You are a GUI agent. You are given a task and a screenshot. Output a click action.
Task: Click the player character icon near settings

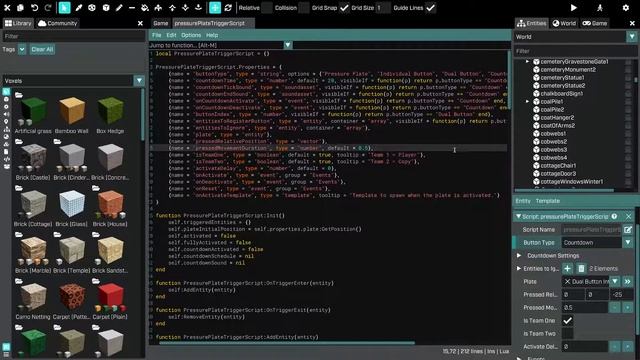[600, 8]
